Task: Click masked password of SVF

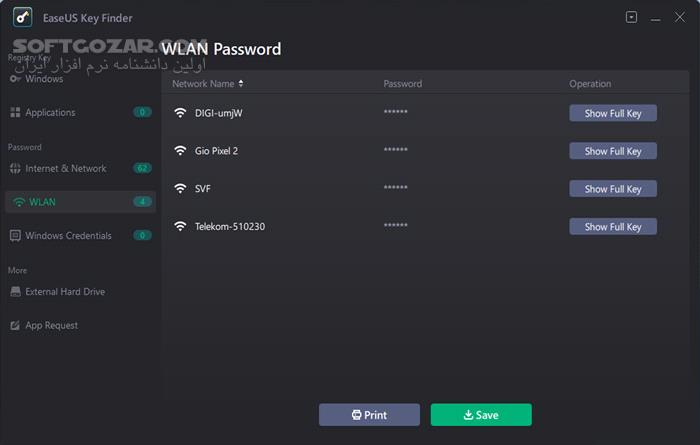Action: point(396,187)
